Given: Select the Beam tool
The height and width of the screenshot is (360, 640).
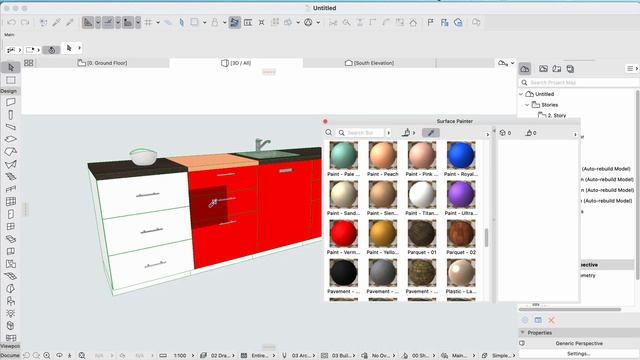Looking at the screenshot, I should click(11, 127).
